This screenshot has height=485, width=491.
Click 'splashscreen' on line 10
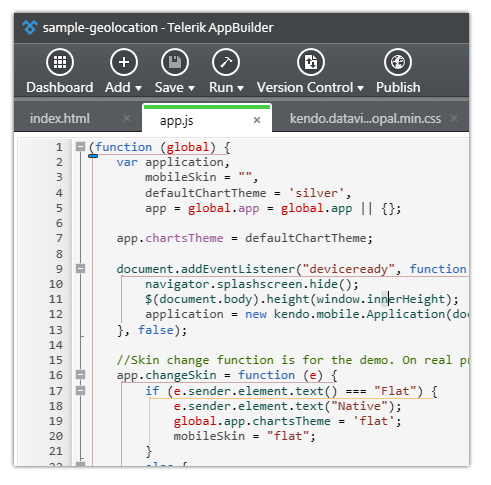(x=259, y=284)
